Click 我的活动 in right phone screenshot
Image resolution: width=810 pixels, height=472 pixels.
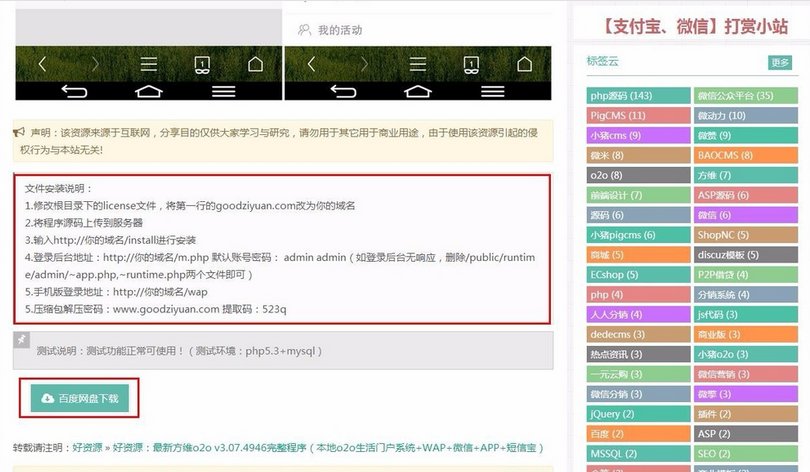(340, 30)
